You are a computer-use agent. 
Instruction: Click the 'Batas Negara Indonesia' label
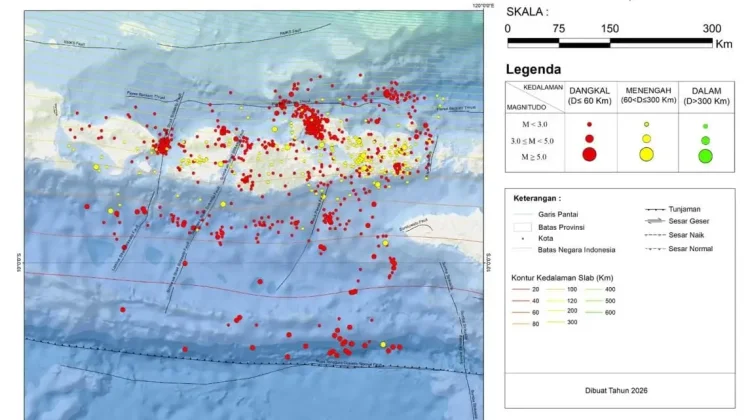576,250
